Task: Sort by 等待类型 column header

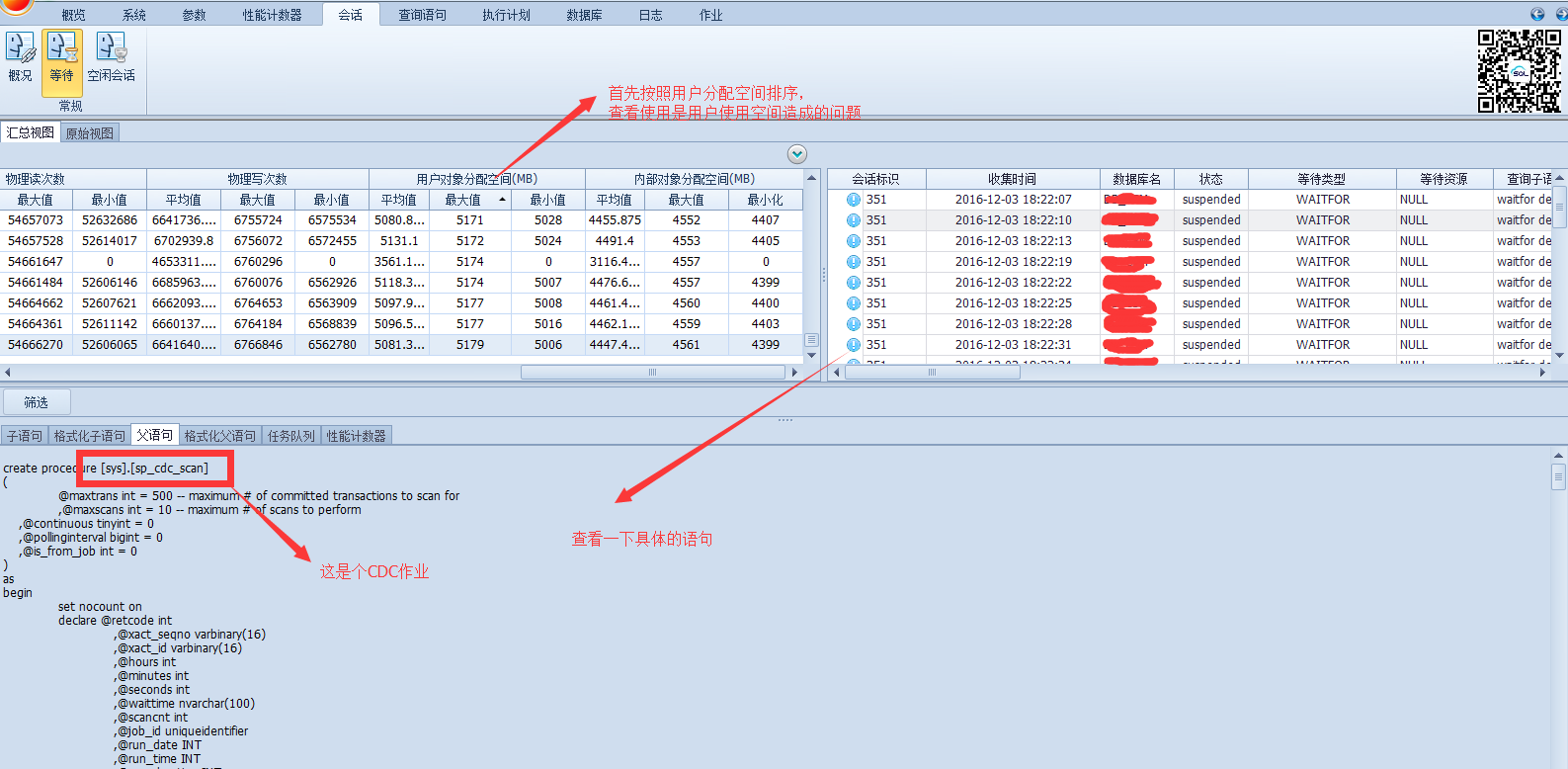Action: click(1322, 179)
